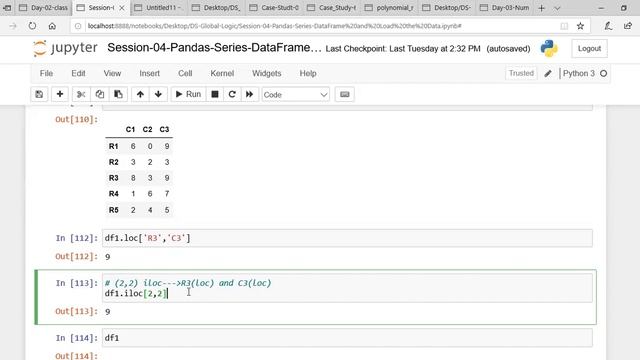Share this page icon
Viewport: 640px width, 360px height.
(628, 26)
